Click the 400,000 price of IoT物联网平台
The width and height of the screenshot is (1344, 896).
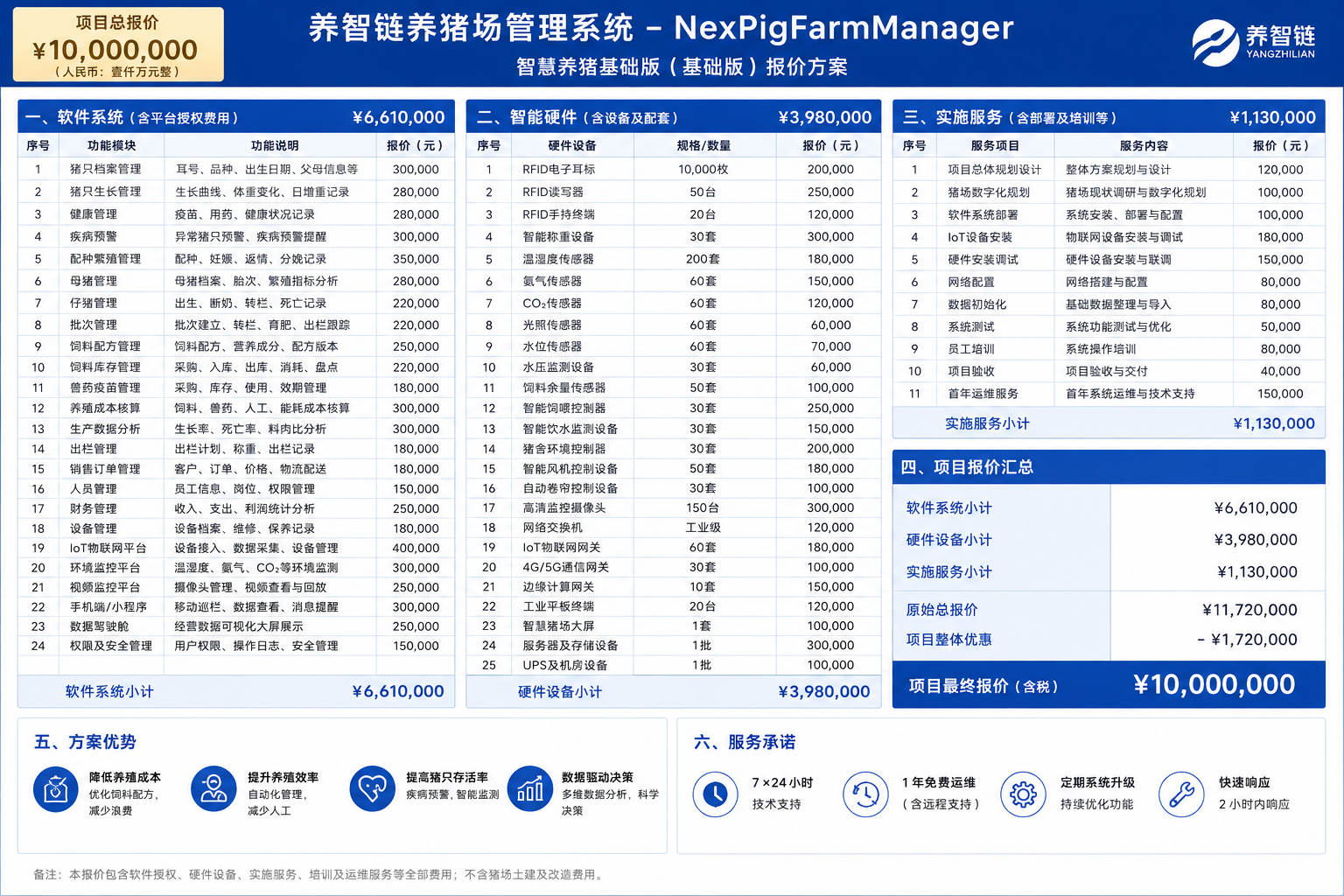pos(416,548)
